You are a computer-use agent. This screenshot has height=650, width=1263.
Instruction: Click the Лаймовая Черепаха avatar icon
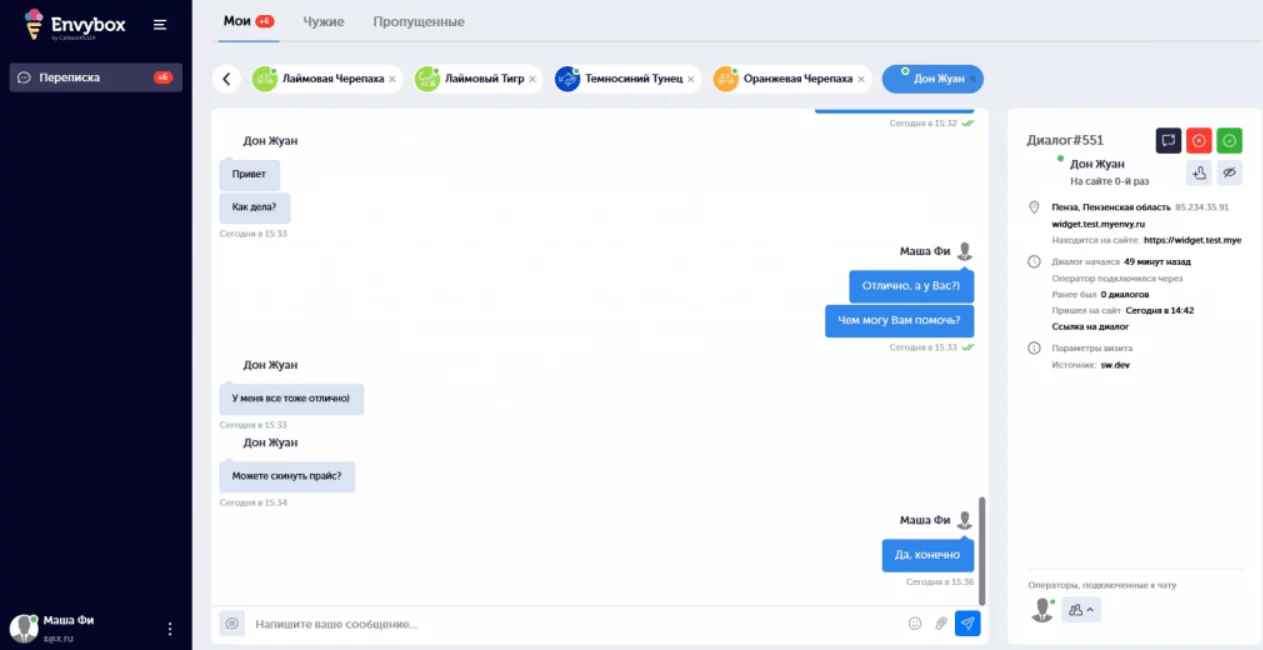[x=265, y=79]
